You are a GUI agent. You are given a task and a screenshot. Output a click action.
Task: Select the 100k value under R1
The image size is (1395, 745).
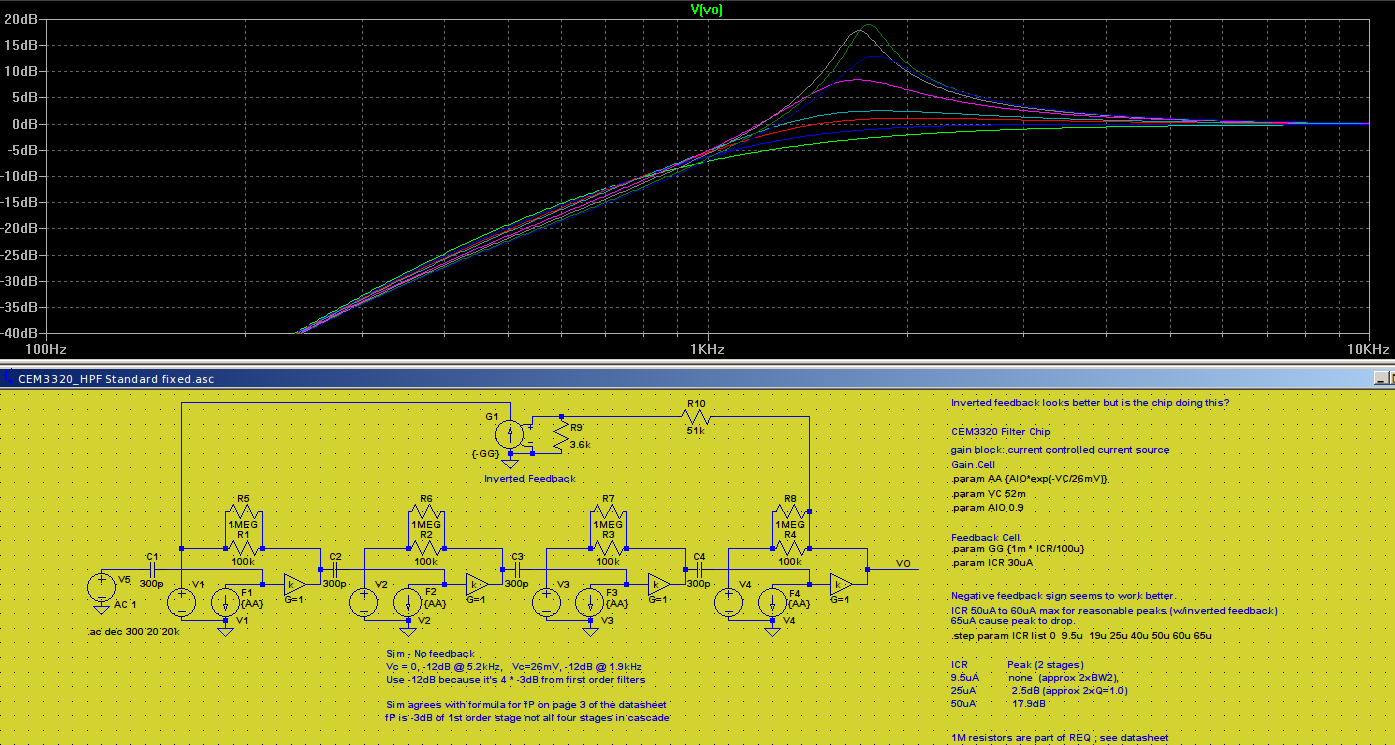point(242,561)
